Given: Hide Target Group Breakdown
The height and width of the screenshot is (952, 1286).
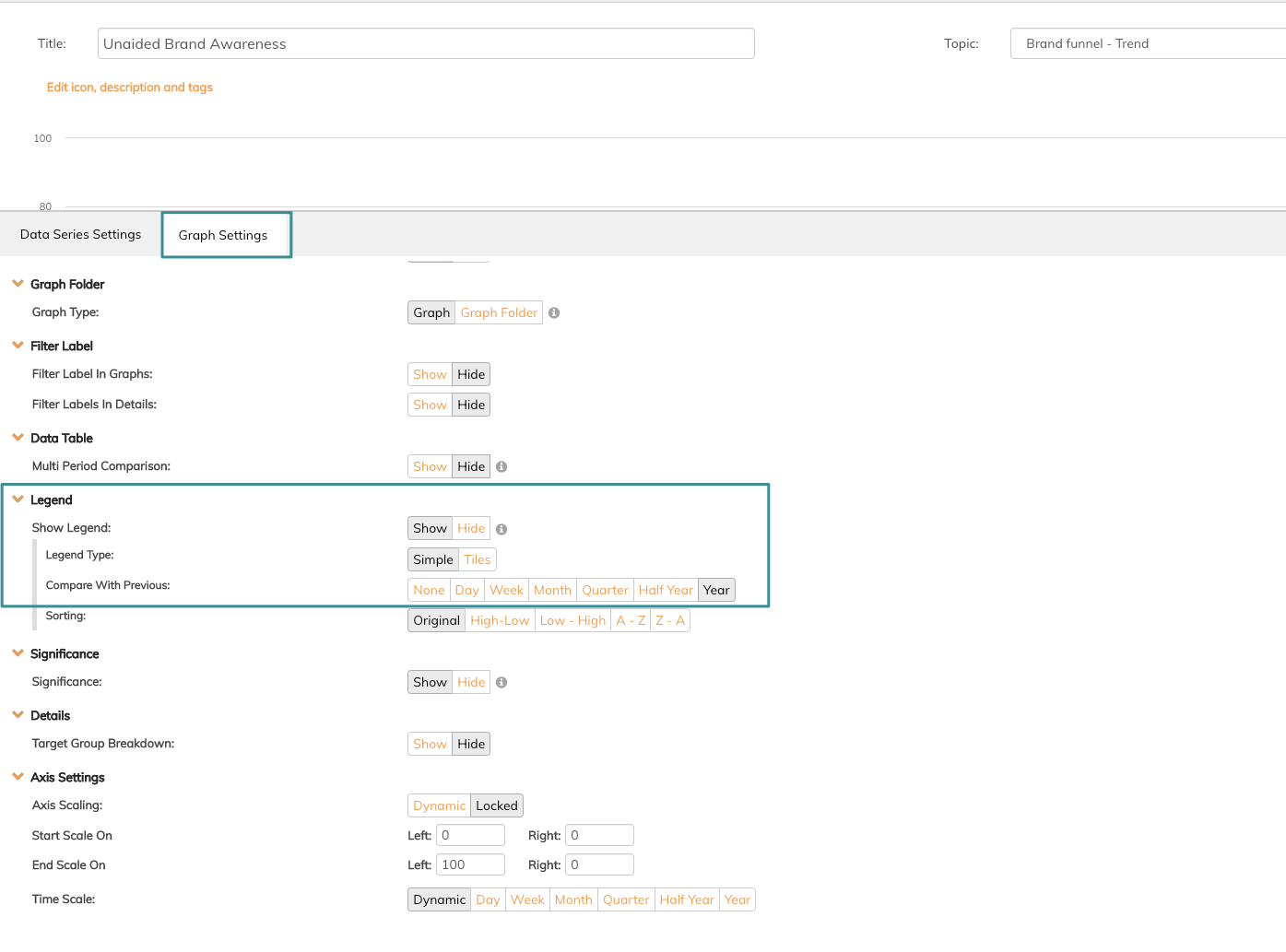Looking at the screenshot, I should (471, 744).
